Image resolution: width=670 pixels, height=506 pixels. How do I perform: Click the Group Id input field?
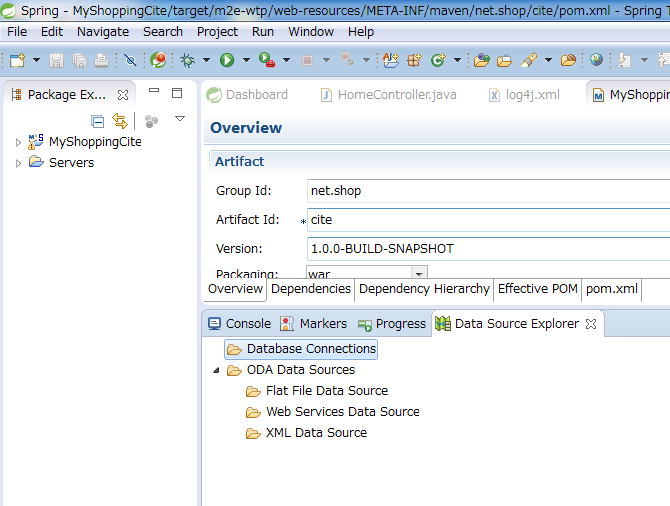click(488, 191)
